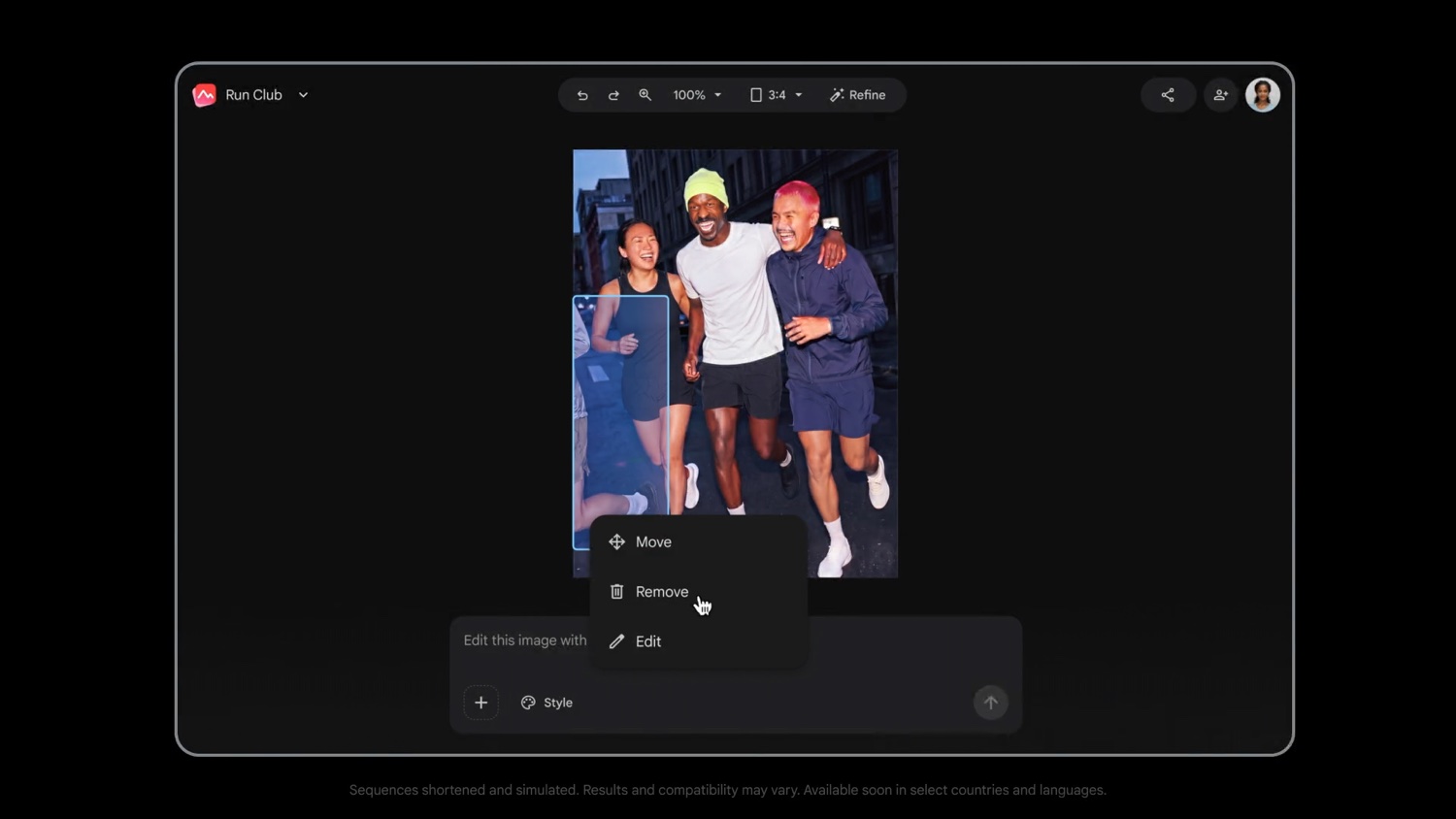Choose Move from the context menu
The height and width of the screenshot is (819, 1456).
pos(699,541)
